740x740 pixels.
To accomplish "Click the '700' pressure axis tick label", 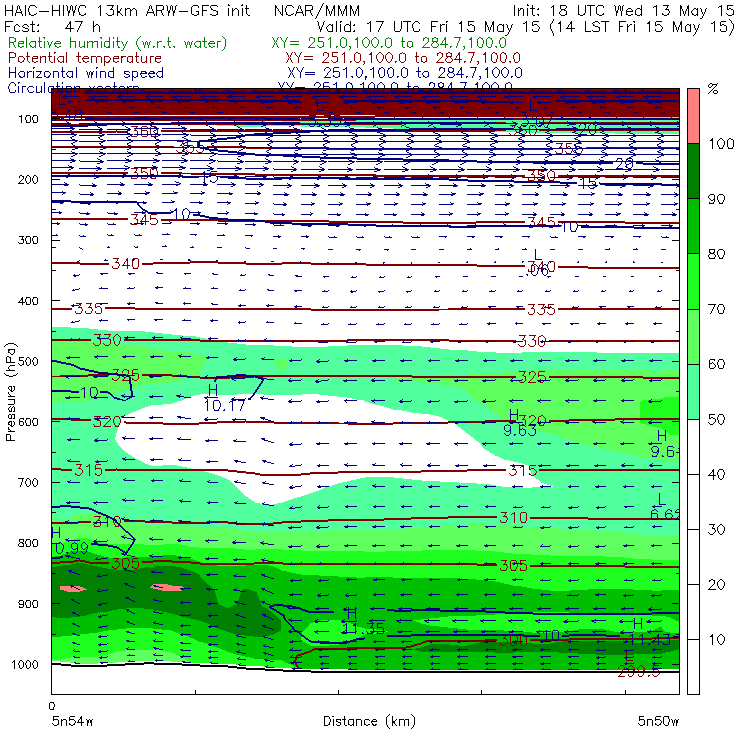I will tap(28, 482).
